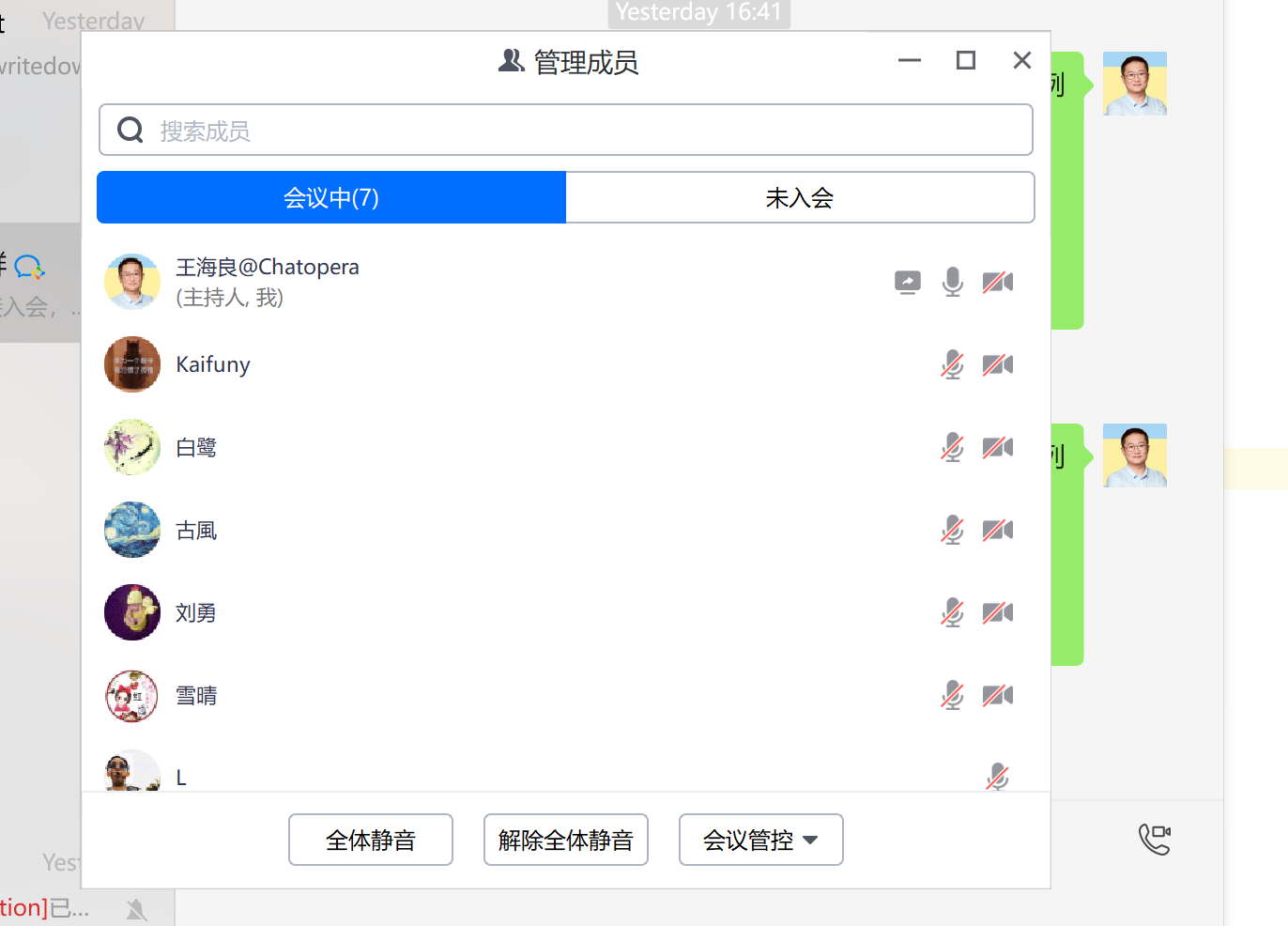This screenshot has width=1288, height=926.
Task: Click the search magnifier icon in the member search bar
Action: 130,130
